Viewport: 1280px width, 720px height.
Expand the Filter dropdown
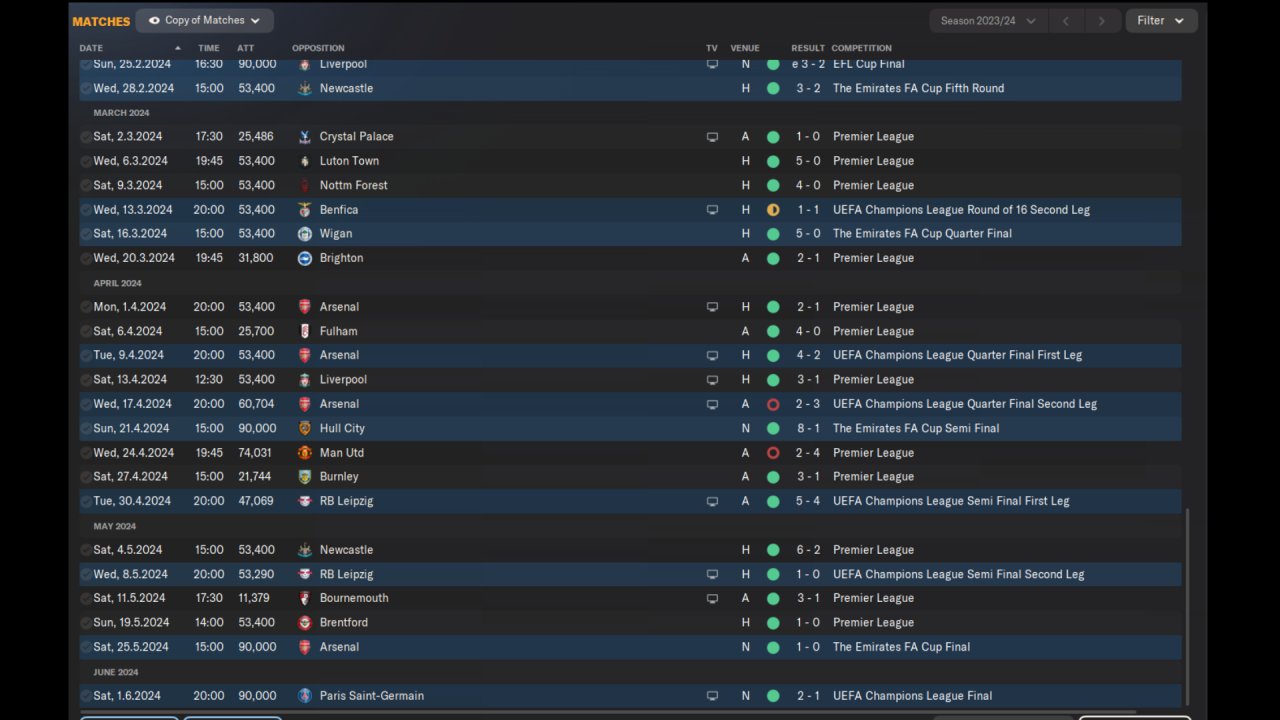[1161, 20]
